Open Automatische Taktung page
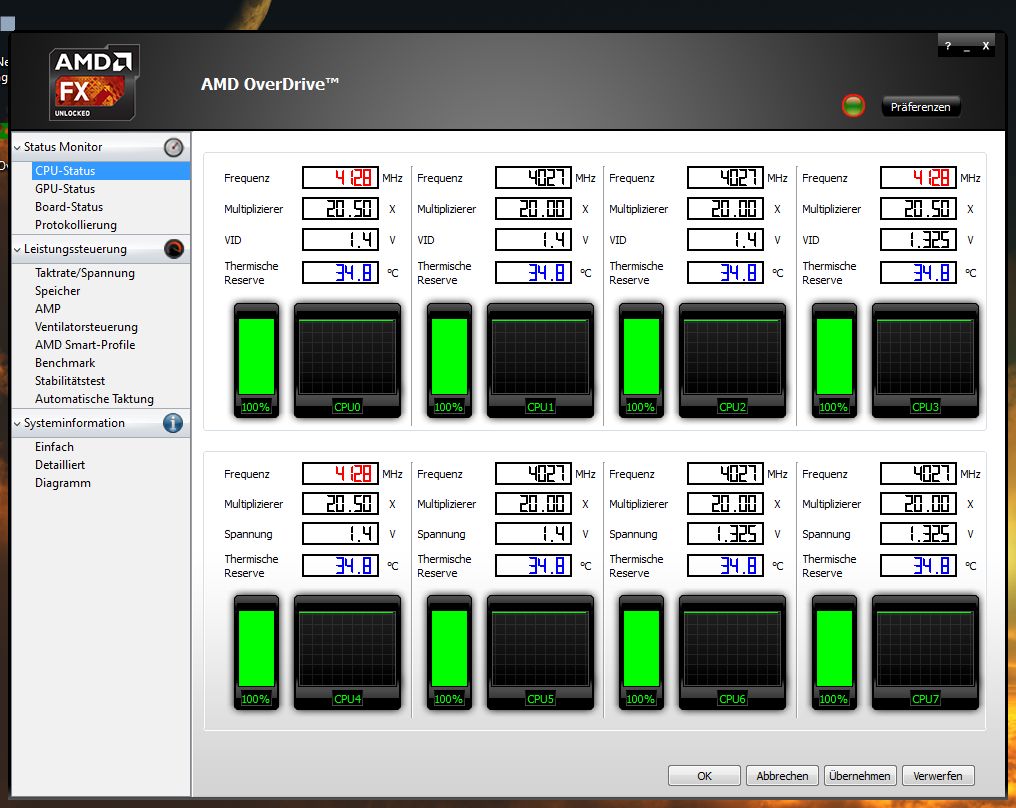 94,399
